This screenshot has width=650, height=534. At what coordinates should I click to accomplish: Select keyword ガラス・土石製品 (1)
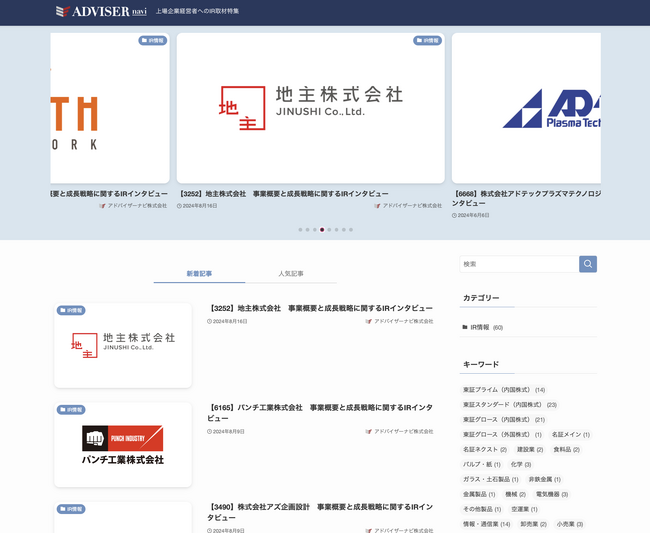click(x=491, y=480)
